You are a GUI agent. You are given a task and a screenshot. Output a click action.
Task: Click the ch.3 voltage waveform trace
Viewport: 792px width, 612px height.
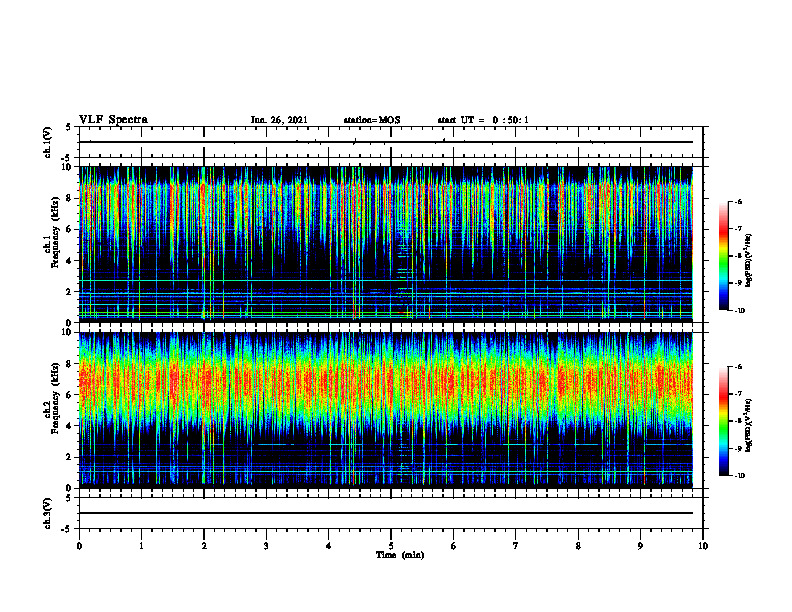click(x=386, y=513)
